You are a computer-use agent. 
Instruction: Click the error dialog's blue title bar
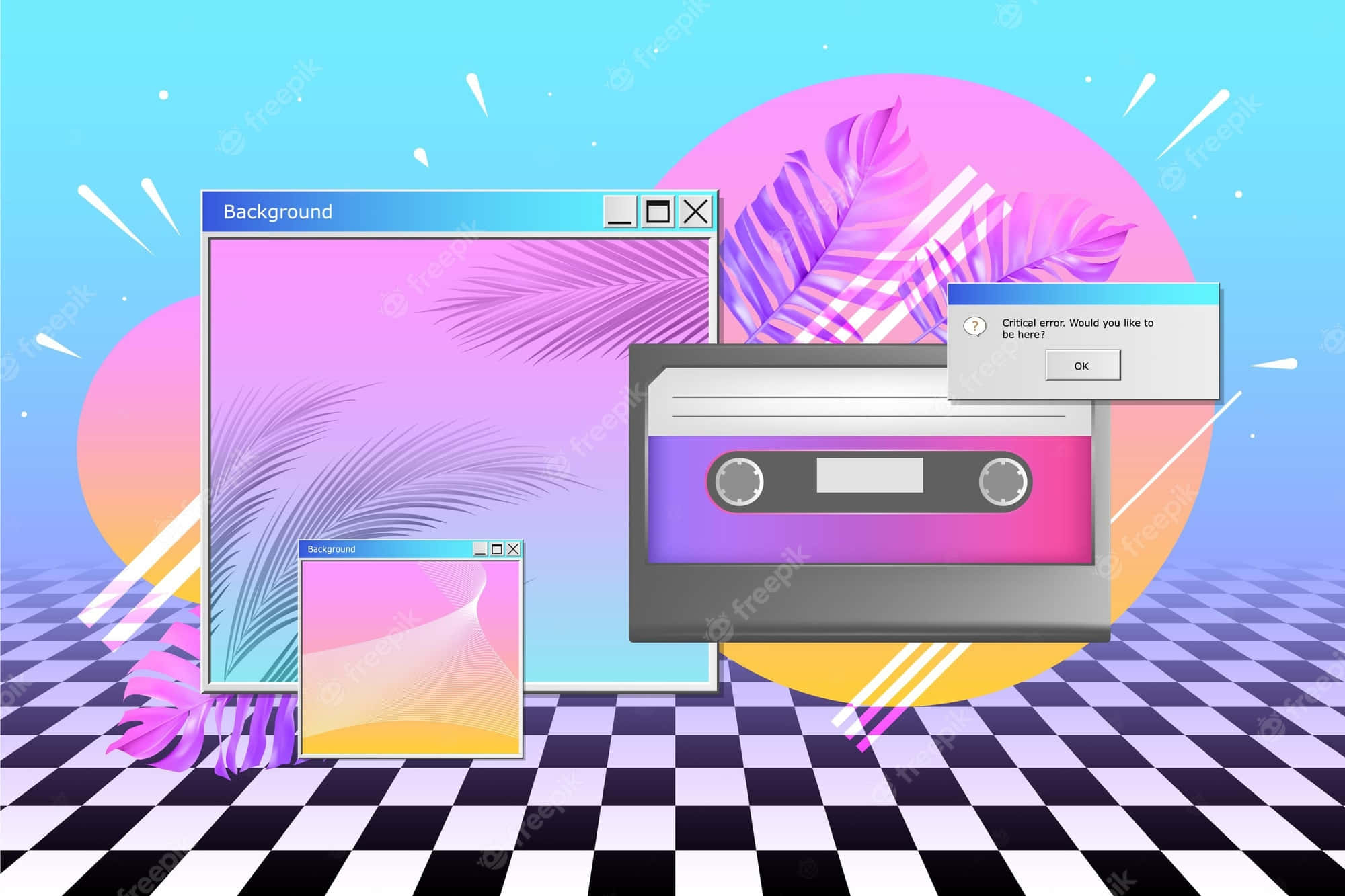[x=1083, y=294]
